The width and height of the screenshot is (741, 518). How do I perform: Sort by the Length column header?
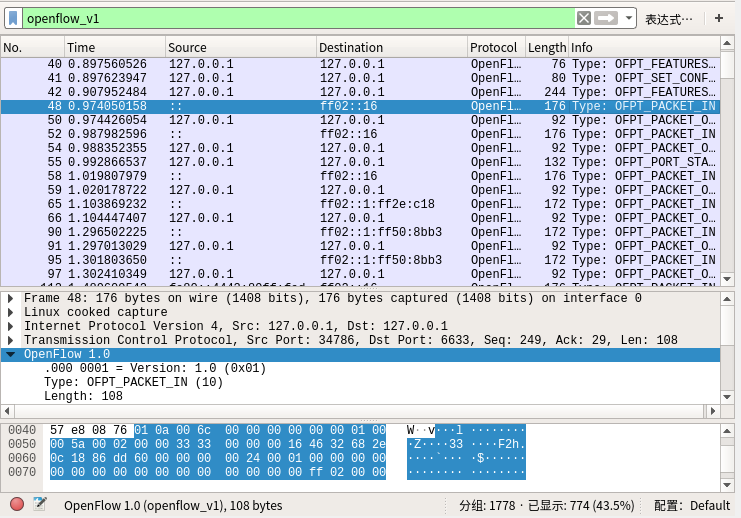tap(547, 47)
